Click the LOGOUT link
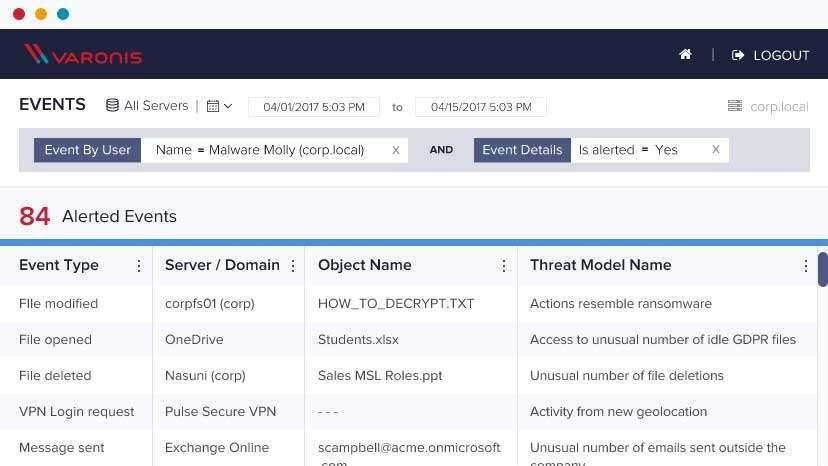Screen dimensions: 828x466 770,55
